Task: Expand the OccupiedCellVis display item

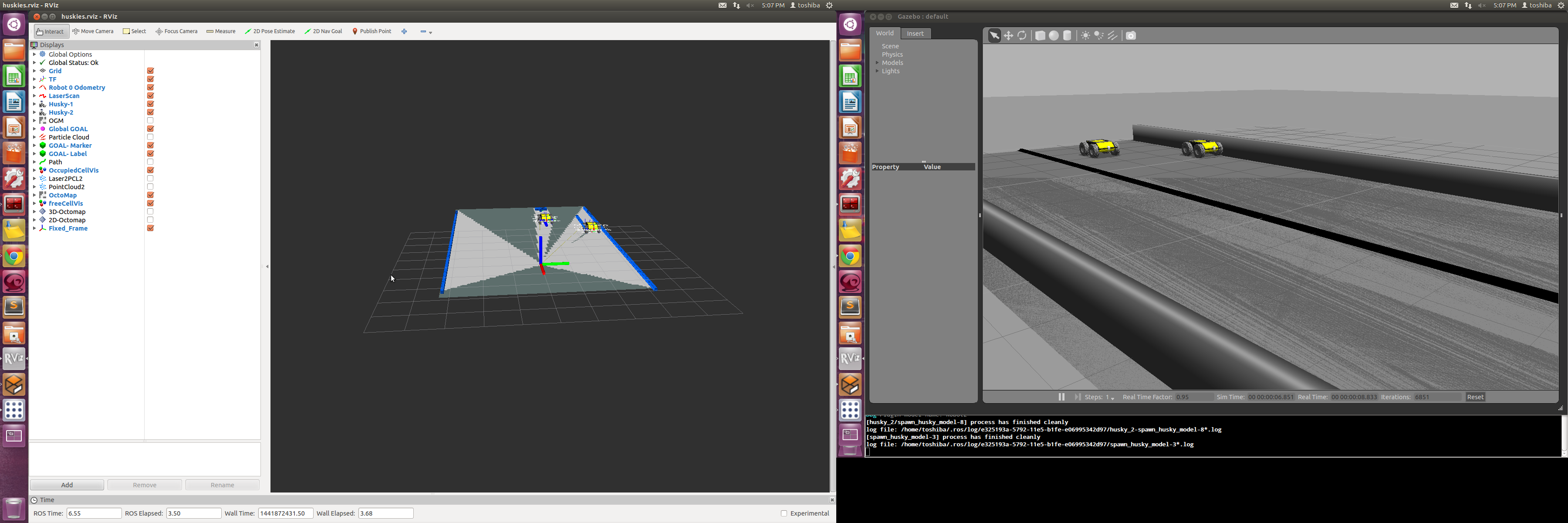Action: coord(34,170)
